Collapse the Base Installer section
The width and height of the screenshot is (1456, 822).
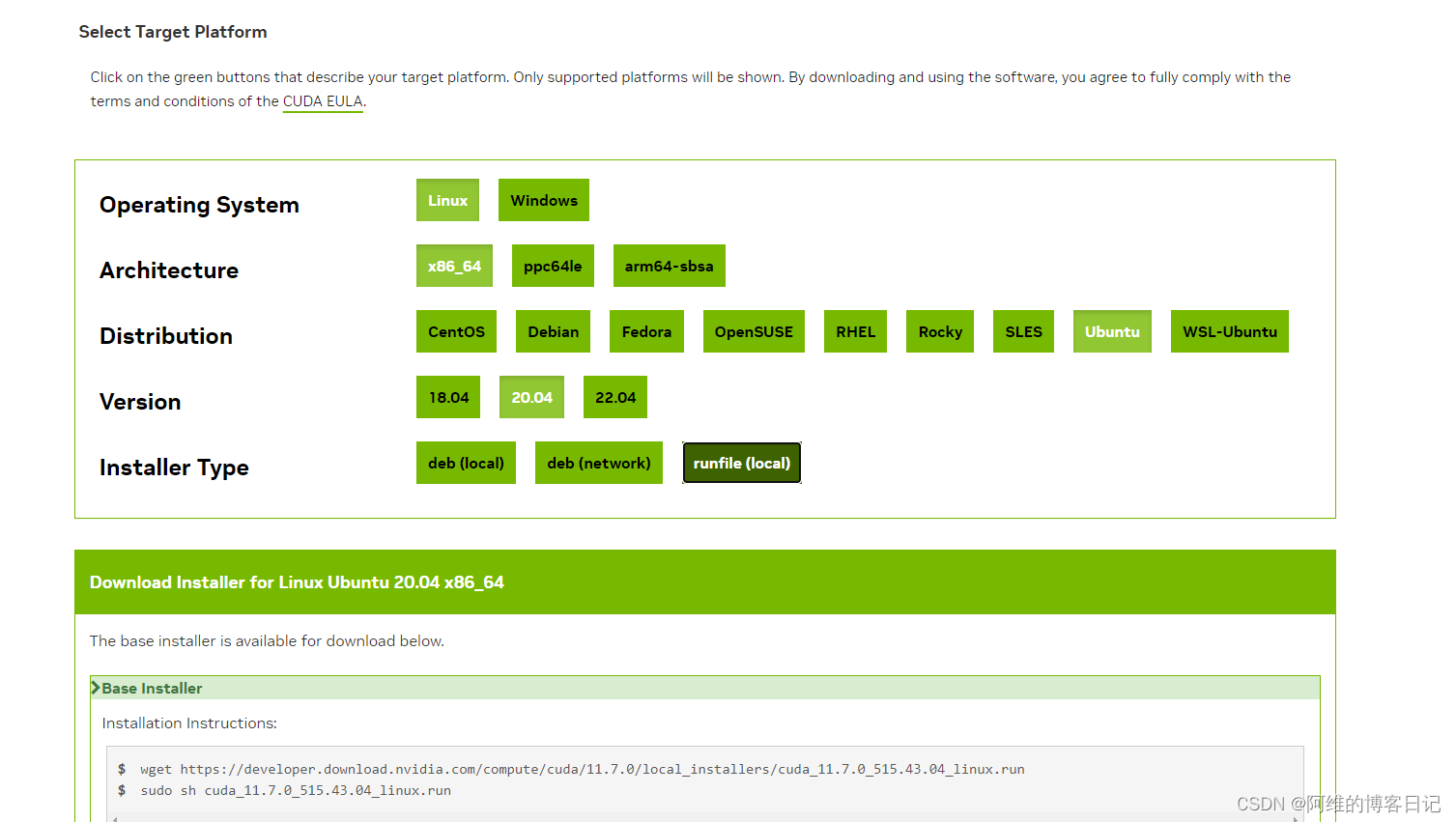coord(705,688)
